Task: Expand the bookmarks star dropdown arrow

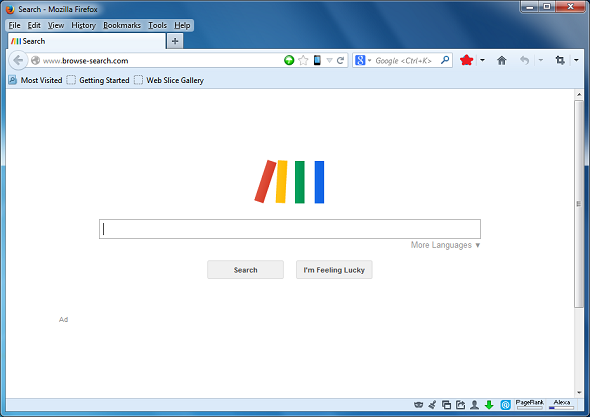Action: pyautogui.click(x=482, y=60)
